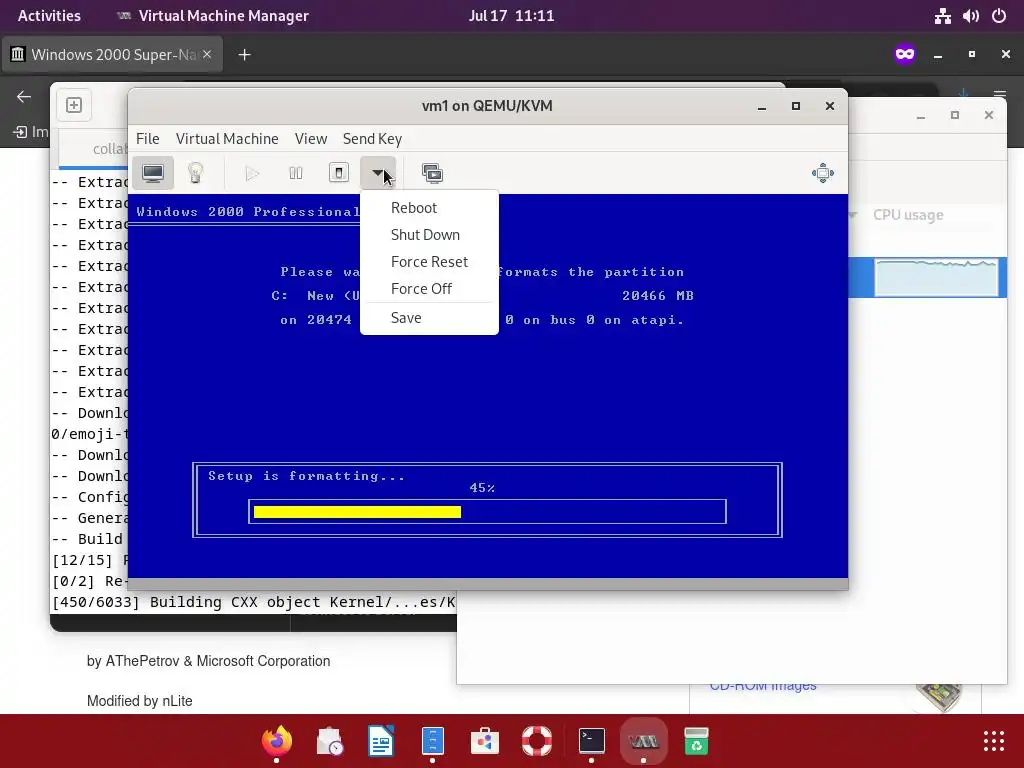The width and height of the screenshot is (1024, 768).
Task: Open the clock and calendar panel
Action: coord(511,16)
